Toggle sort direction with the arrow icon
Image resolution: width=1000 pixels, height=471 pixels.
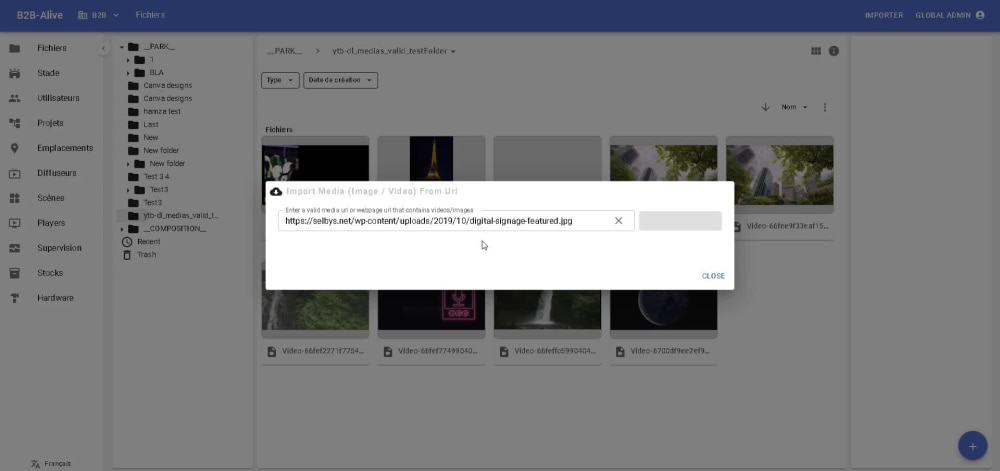pos(765,107)
